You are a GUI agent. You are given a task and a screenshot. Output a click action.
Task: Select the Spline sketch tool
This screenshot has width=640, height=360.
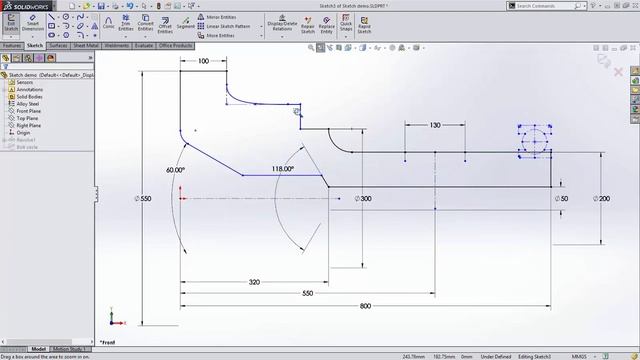coord(80,17)
